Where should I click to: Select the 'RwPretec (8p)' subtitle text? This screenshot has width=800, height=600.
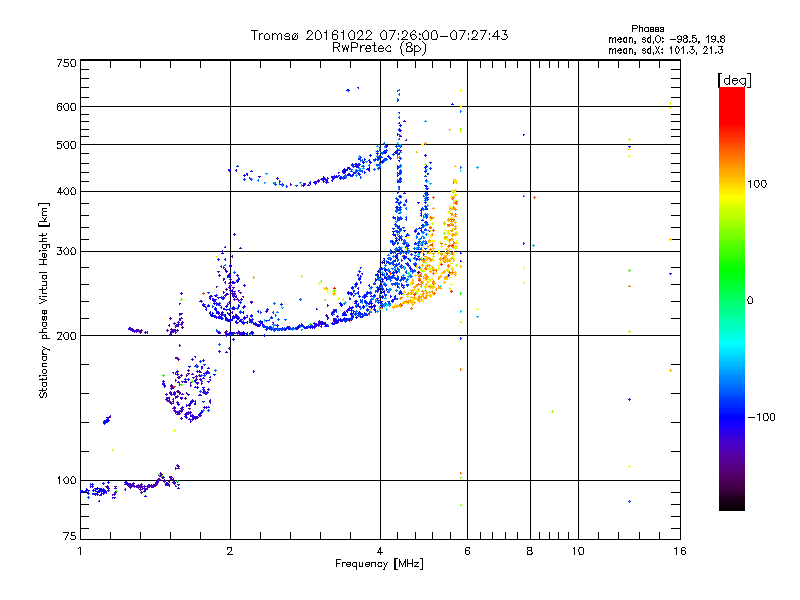click(379, 48)
